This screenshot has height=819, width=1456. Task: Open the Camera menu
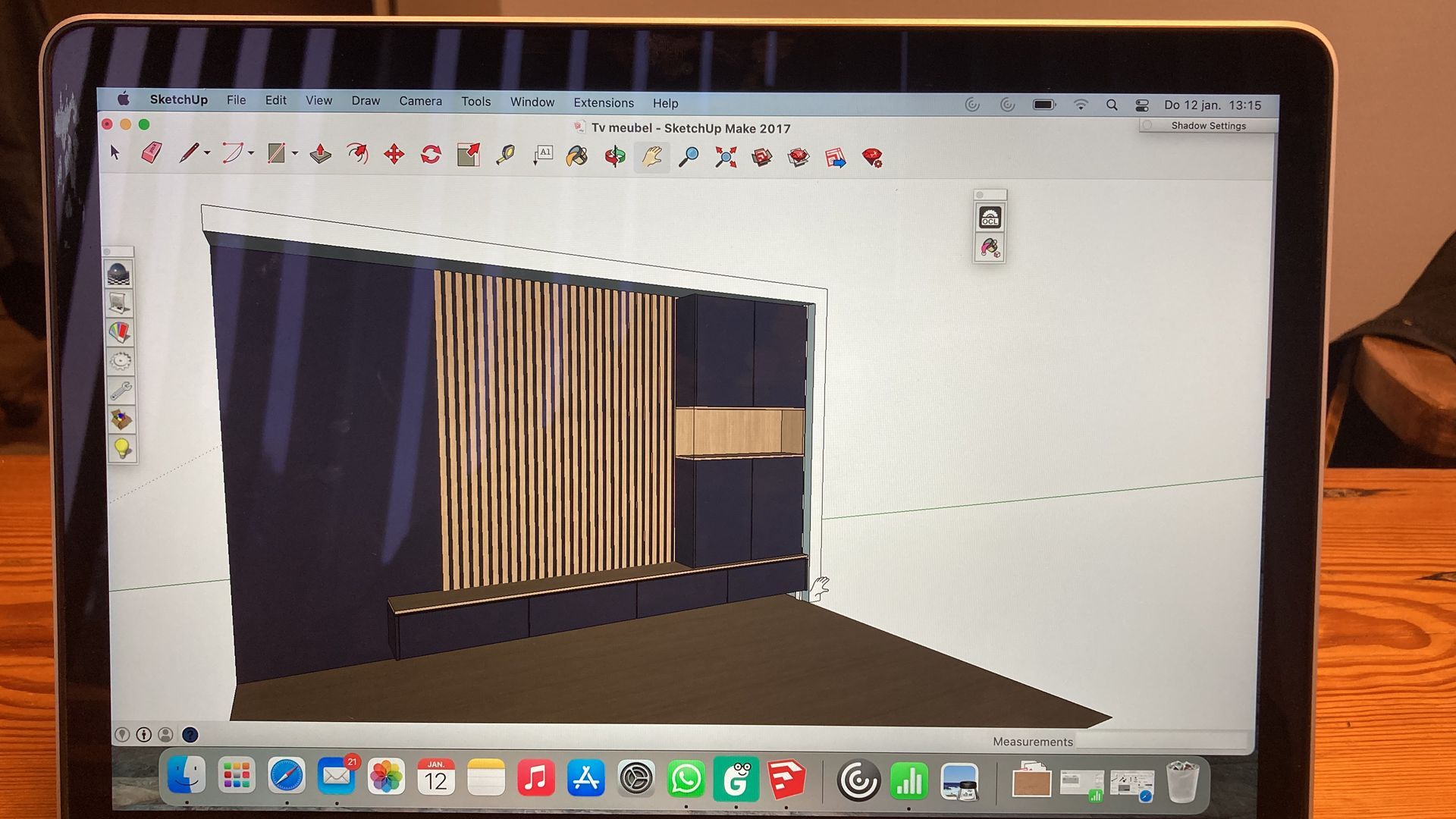point(420,101)
